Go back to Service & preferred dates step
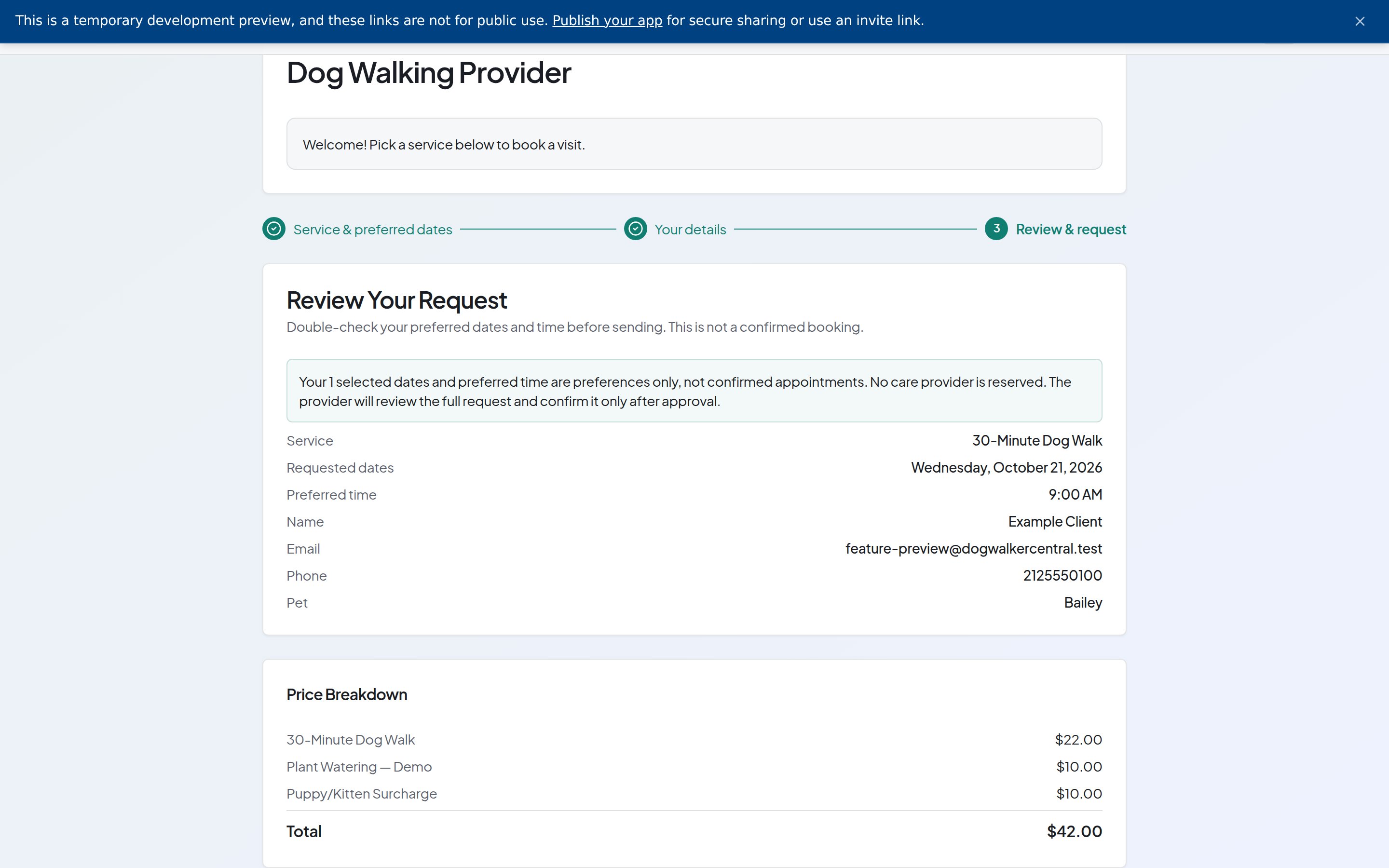 (372, 230)
